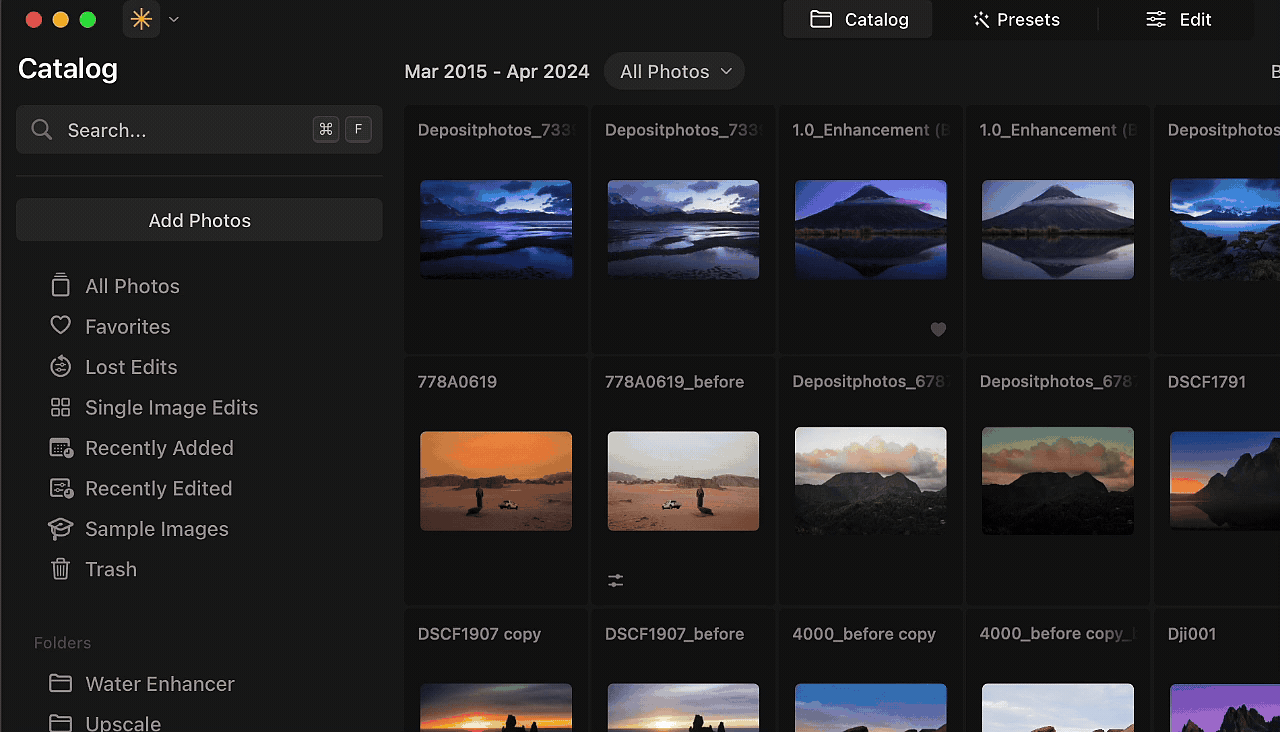This screenshot has width=1280, height=732.
Task: Click the Recently Added icon
Action: pyautogui.click(x=61, y=448)
